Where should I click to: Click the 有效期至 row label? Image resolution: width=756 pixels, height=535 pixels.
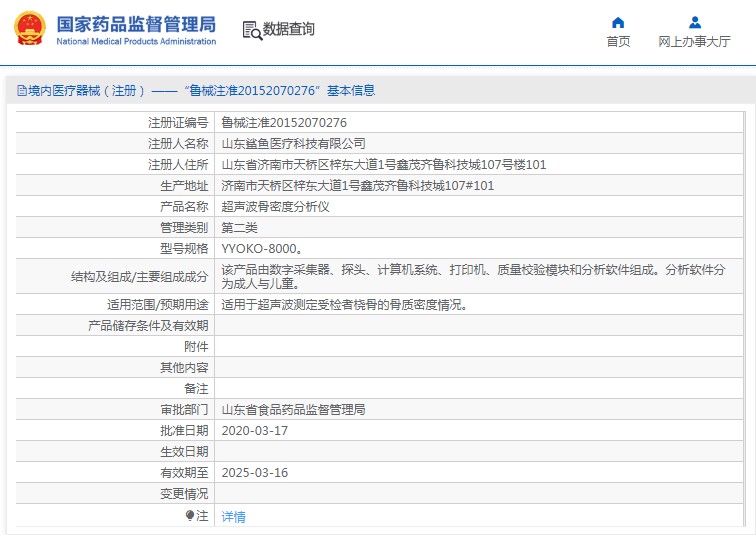tap(184, 472)
